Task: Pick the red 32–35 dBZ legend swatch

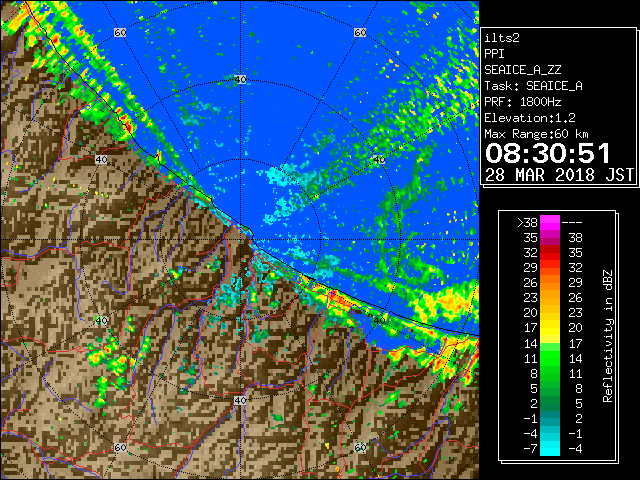Action: tap(550, 253)
